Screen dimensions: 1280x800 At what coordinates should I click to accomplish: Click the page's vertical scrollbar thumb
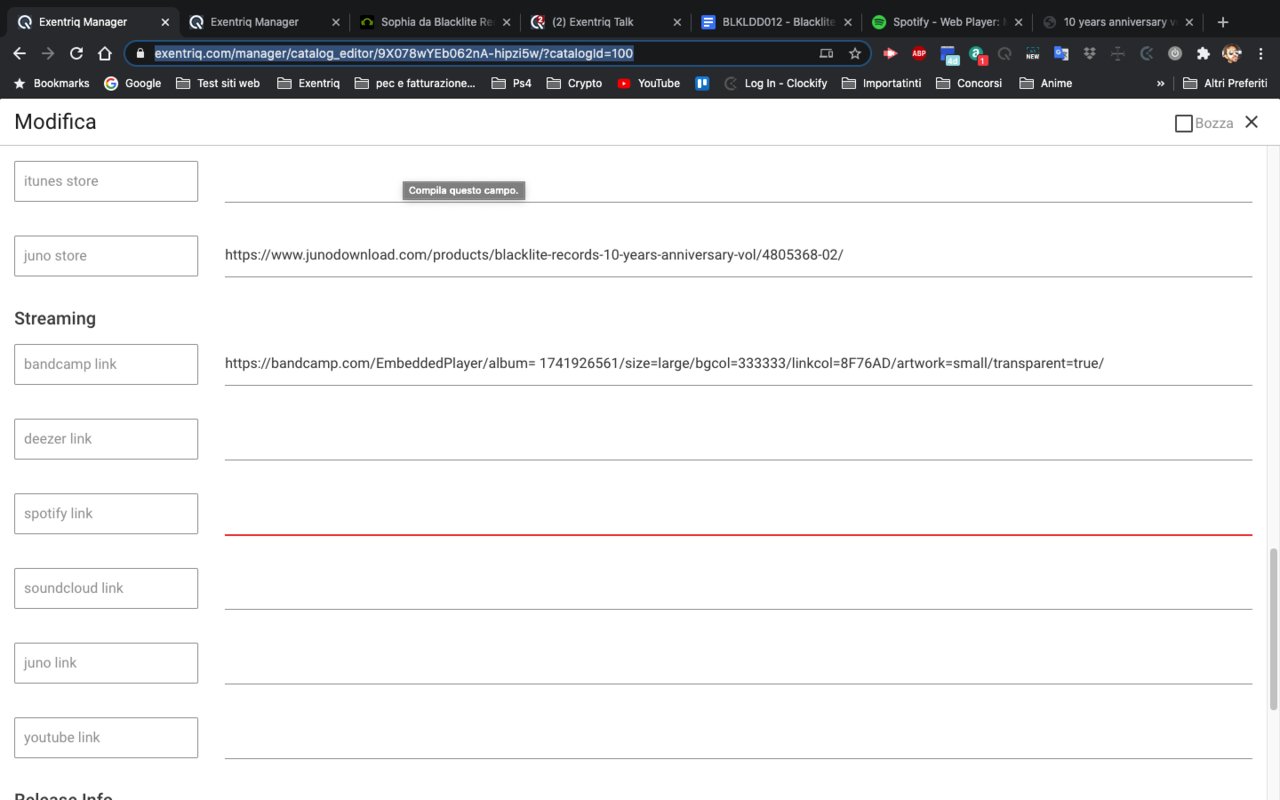tap(1273, 628)
